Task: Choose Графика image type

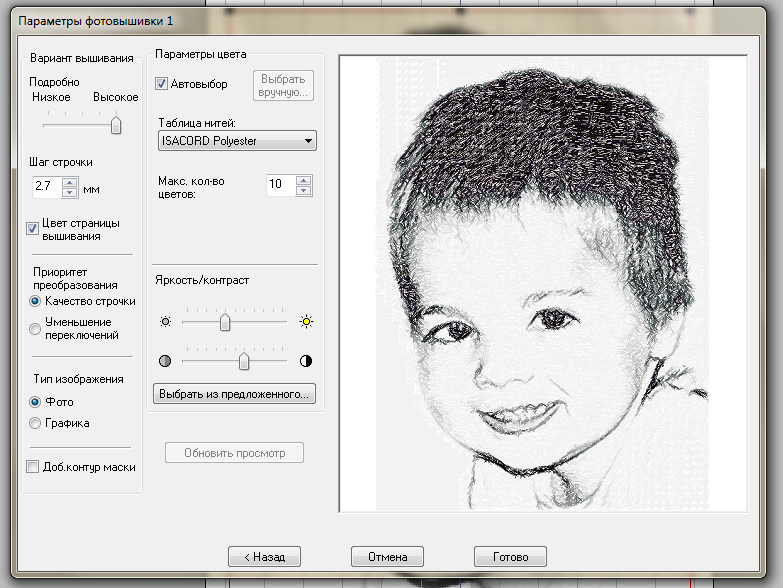Action: (36, 423)
